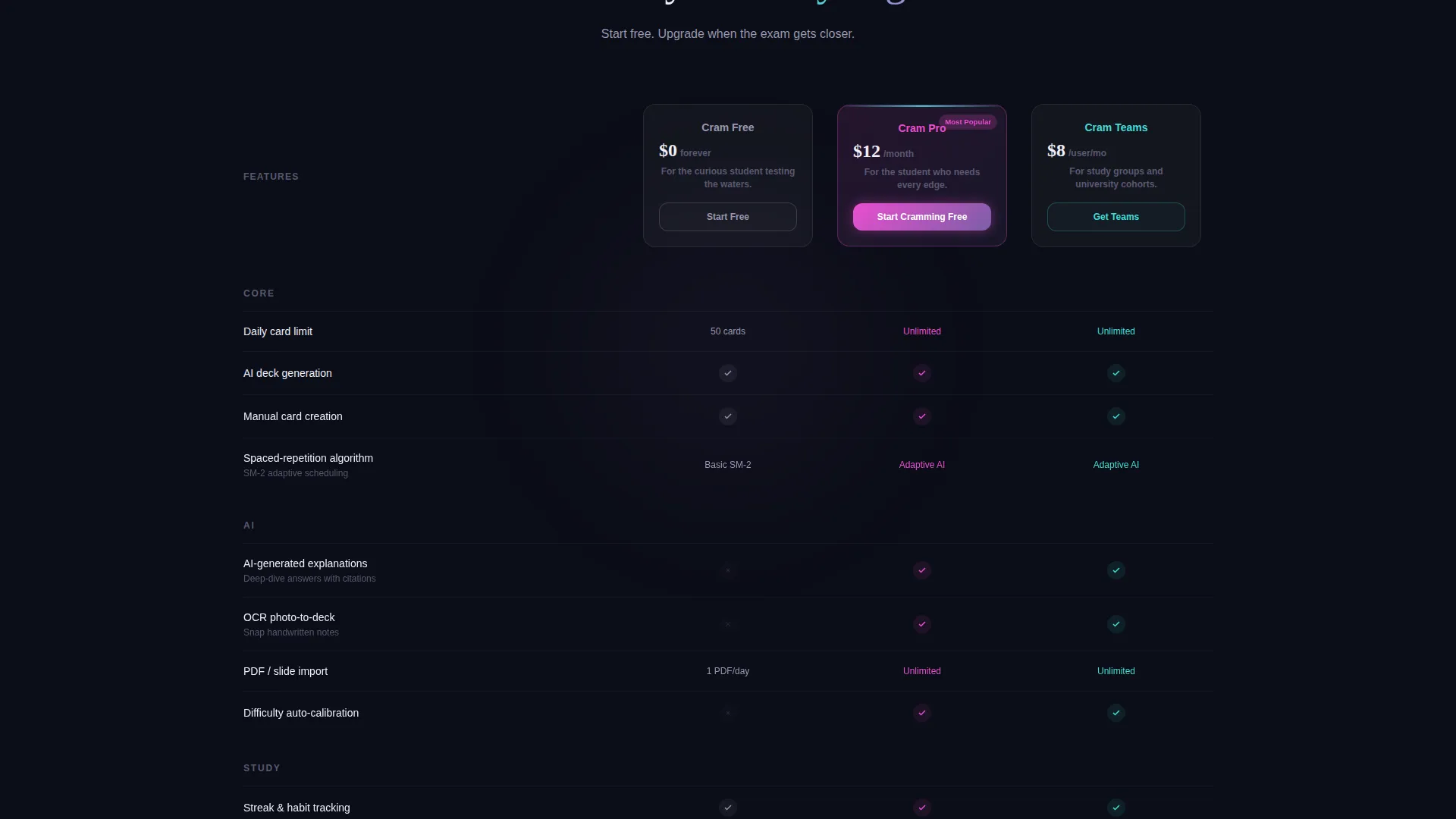Click the Spaced-repetition algorithm row label
The width and height of the screenshot is (1456, 819).
(x=308, y=458)
